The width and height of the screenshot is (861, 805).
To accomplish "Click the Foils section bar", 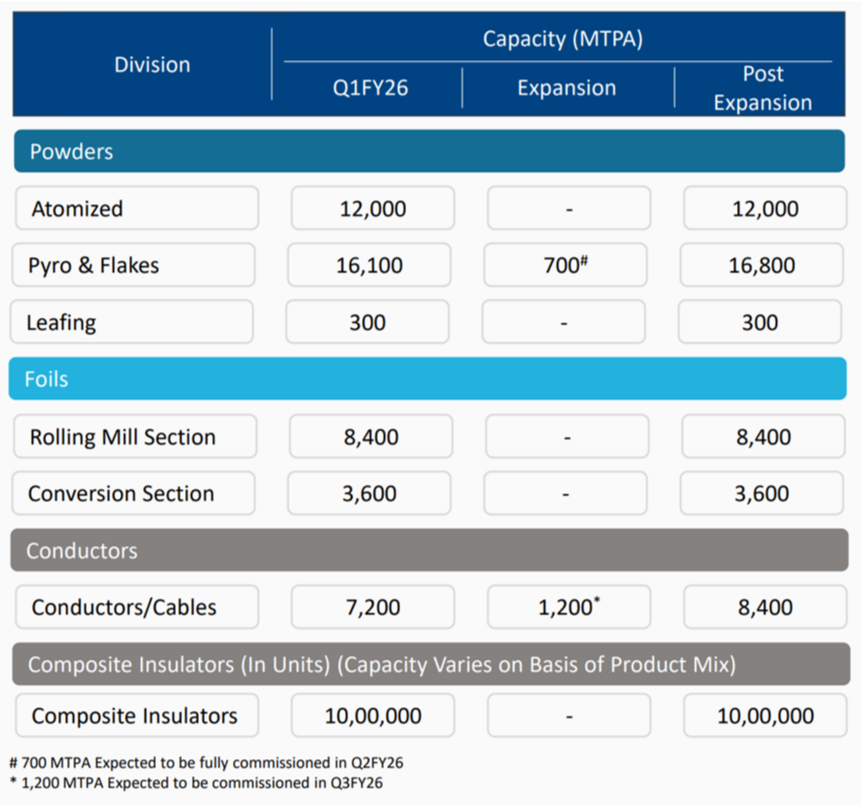I will pyautogui.click(x=429, y=380).
